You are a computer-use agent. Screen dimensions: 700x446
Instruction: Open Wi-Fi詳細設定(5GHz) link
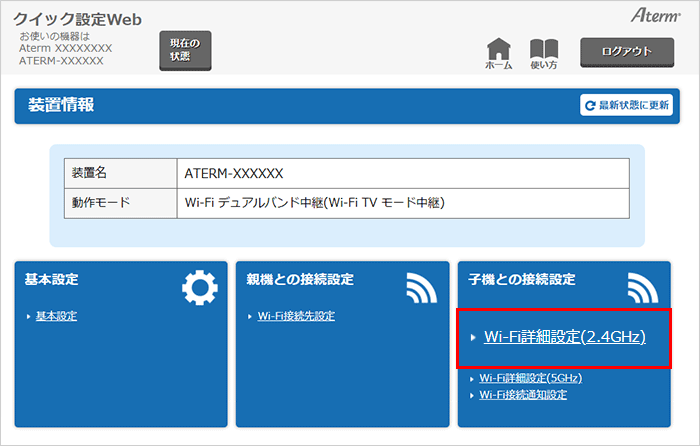530,379
